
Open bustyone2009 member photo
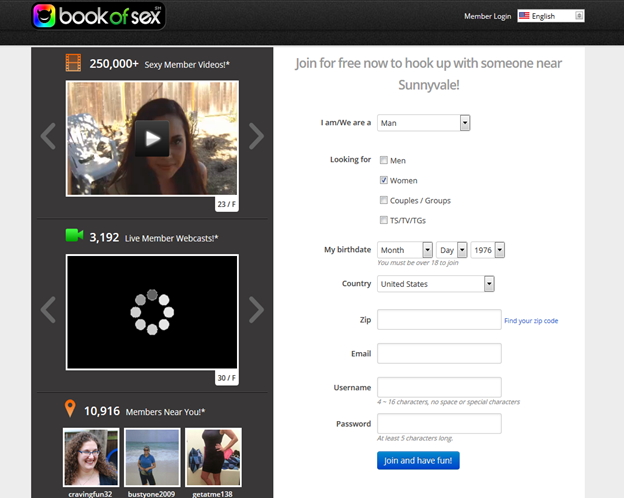tap(152, 457)
